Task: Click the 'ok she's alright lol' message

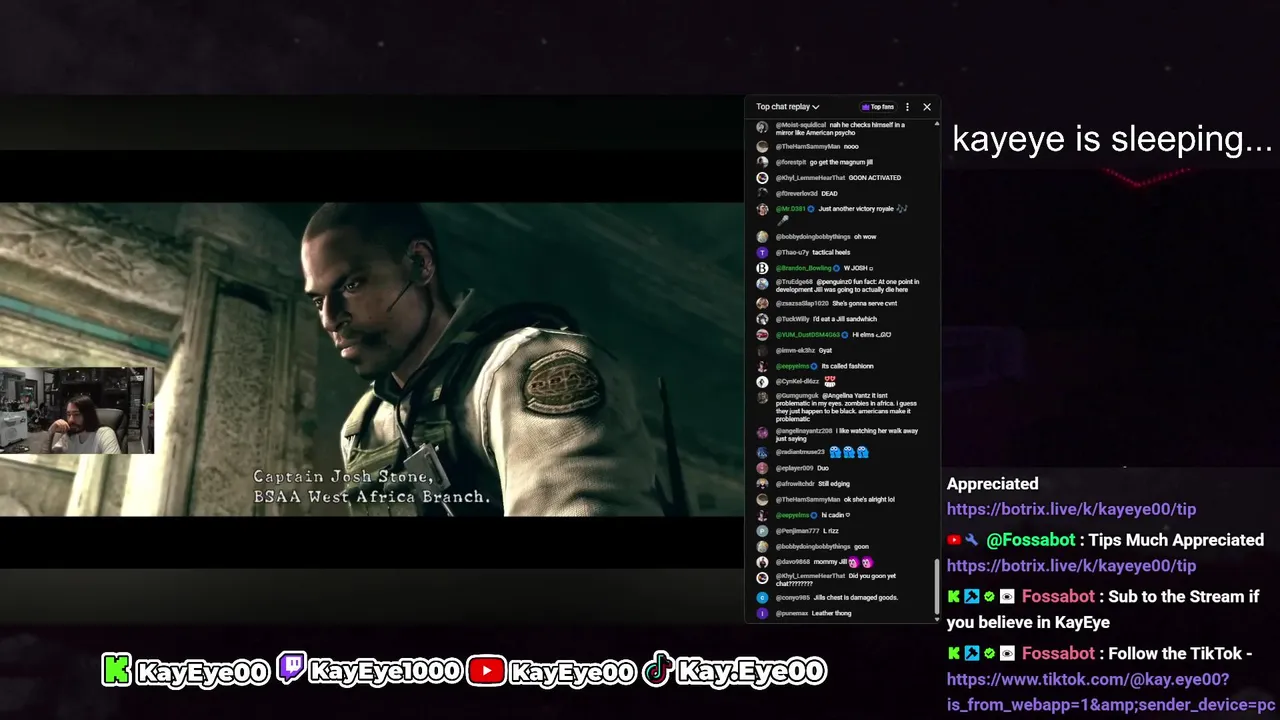Action: pyautogui.click(x=869, y=499)
